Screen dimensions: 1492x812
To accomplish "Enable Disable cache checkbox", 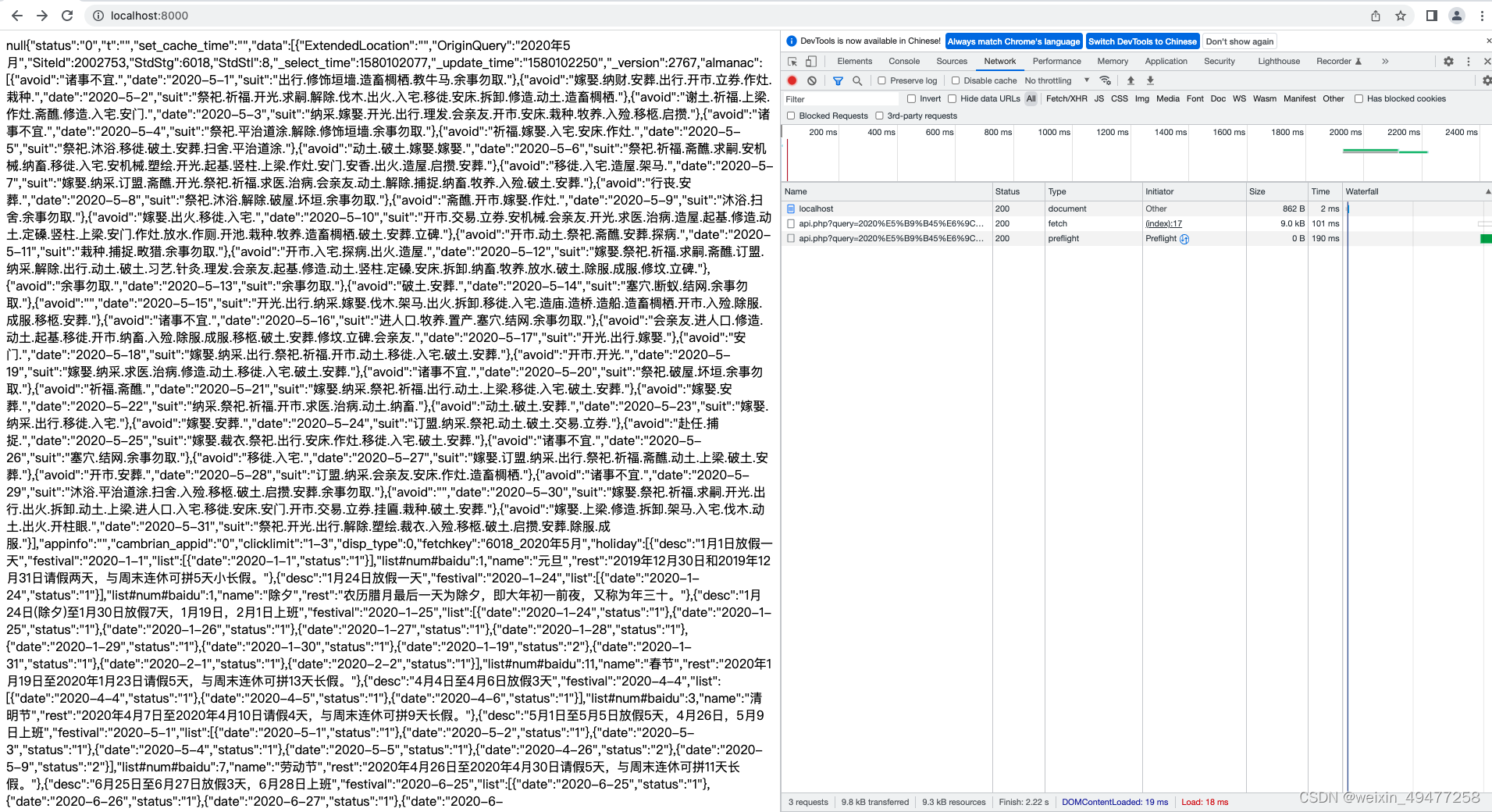I will pyautogui.click(x=955, y=80).
